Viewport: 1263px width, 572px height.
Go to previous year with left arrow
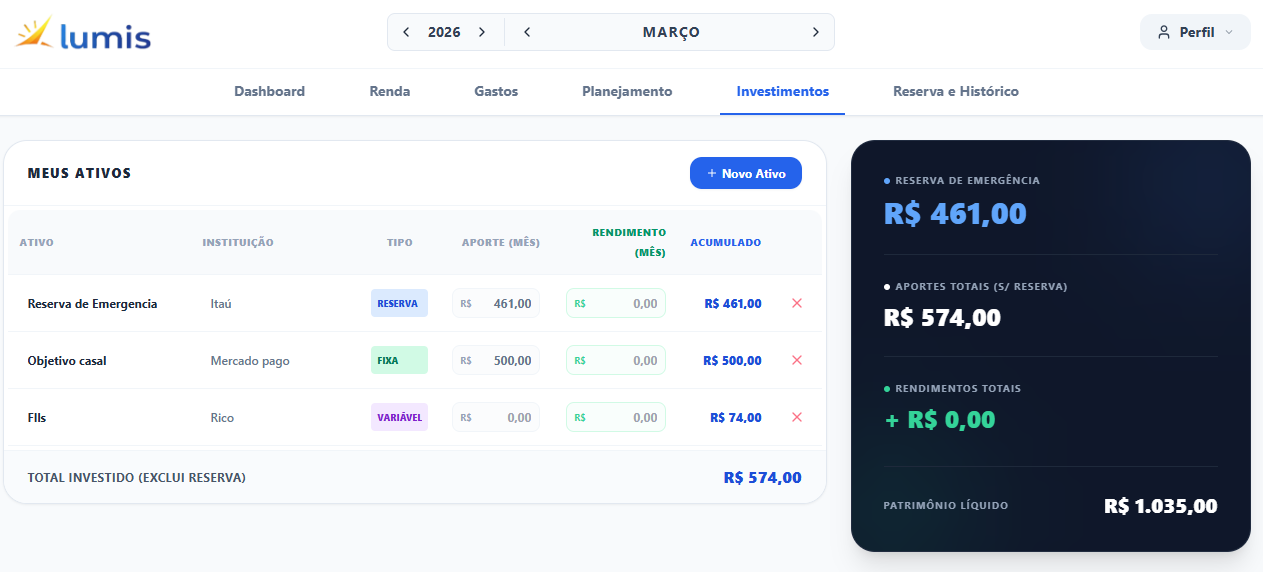[406, 32]
